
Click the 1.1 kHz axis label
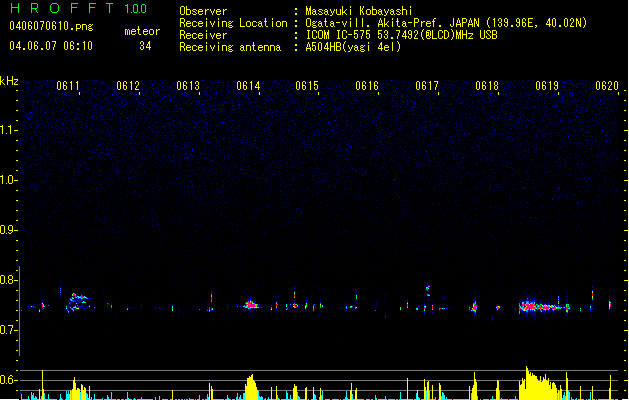tap(8, 130)
